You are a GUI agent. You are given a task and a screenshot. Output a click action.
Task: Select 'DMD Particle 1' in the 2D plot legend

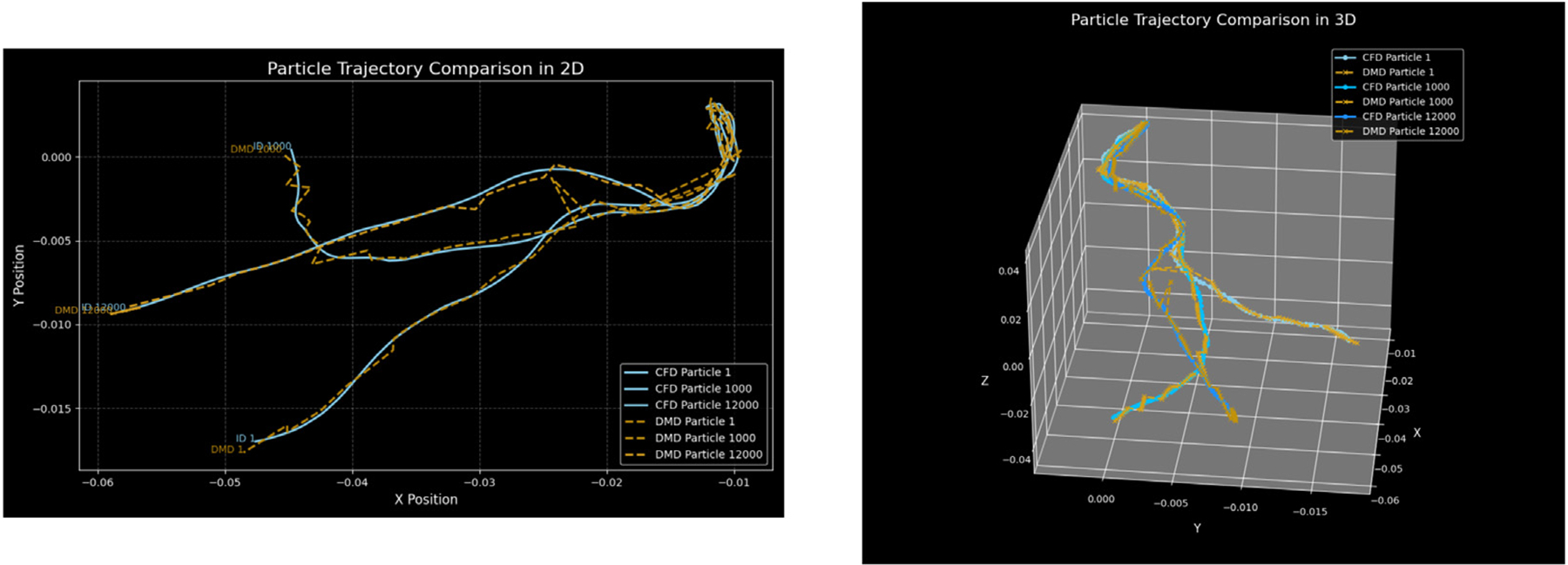pos(694,421)
